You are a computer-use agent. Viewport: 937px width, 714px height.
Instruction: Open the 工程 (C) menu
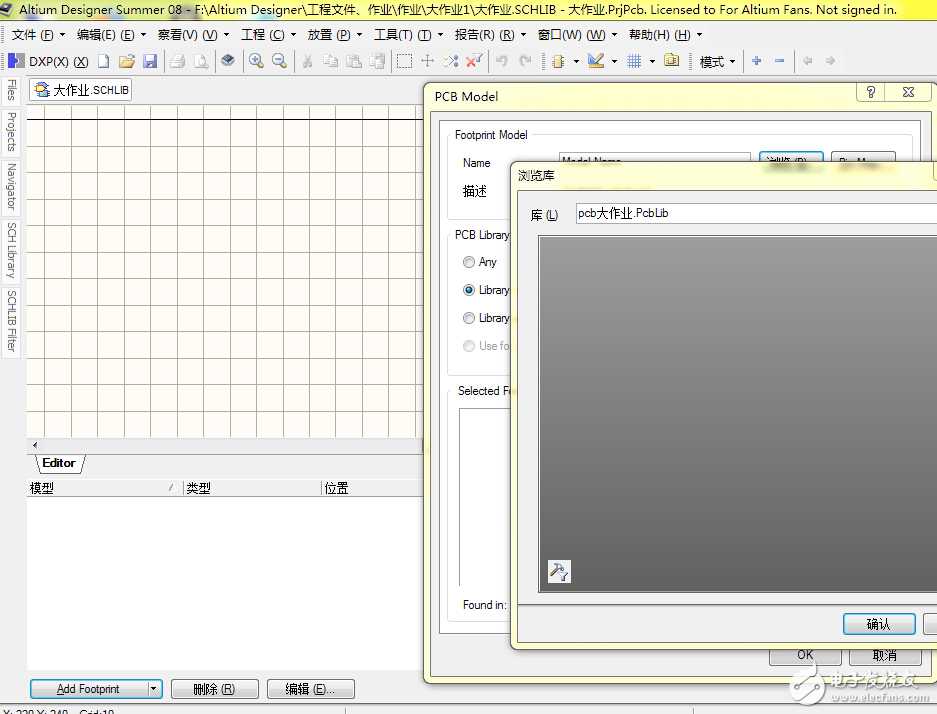pos(268,35)
